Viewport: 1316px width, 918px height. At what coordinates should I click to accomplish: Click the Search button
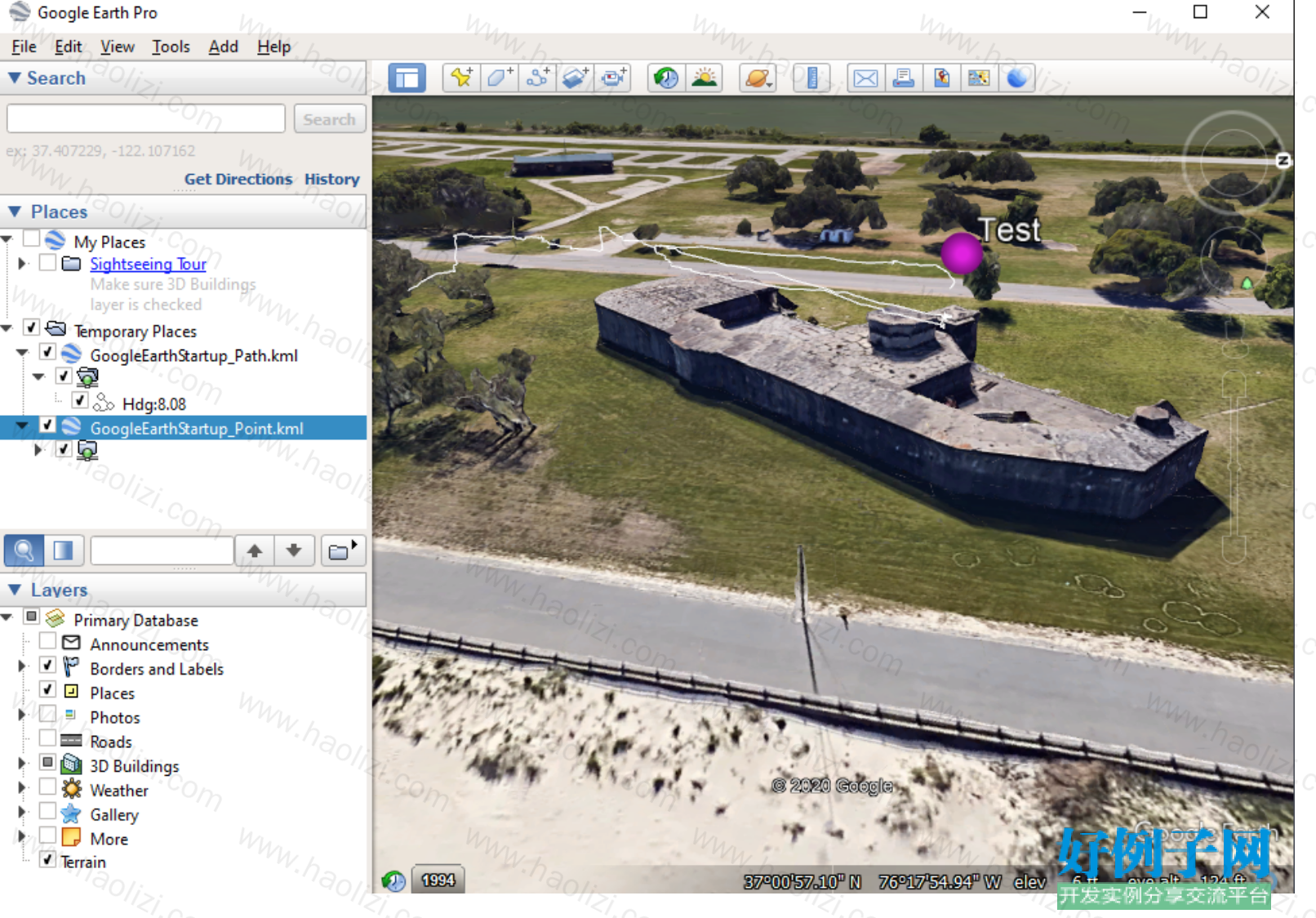coord(329,119)
